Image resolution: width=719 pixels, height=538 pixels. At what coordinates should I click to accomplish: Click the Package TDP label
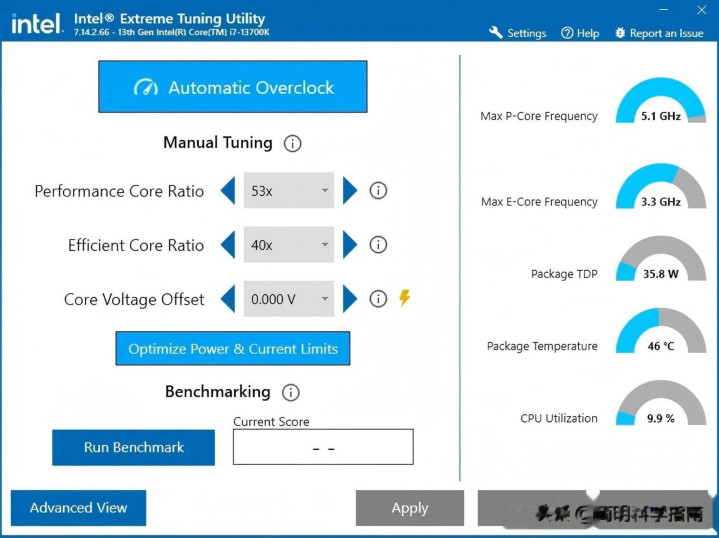[x=564, y=274]
